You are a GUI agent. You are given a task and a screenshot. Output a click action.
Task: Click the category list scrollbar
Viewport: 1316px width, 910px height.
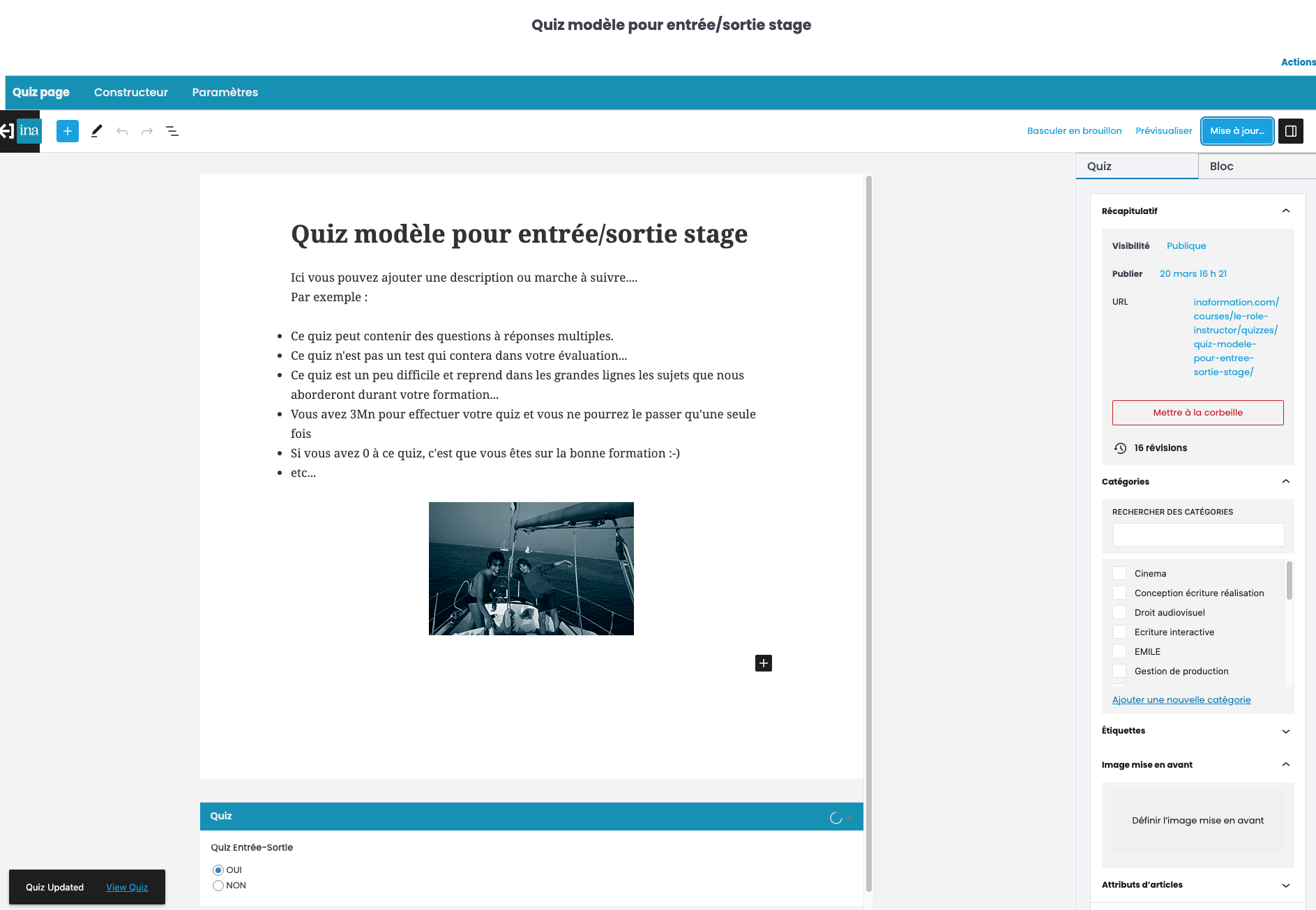click(x=1289, y=581)
